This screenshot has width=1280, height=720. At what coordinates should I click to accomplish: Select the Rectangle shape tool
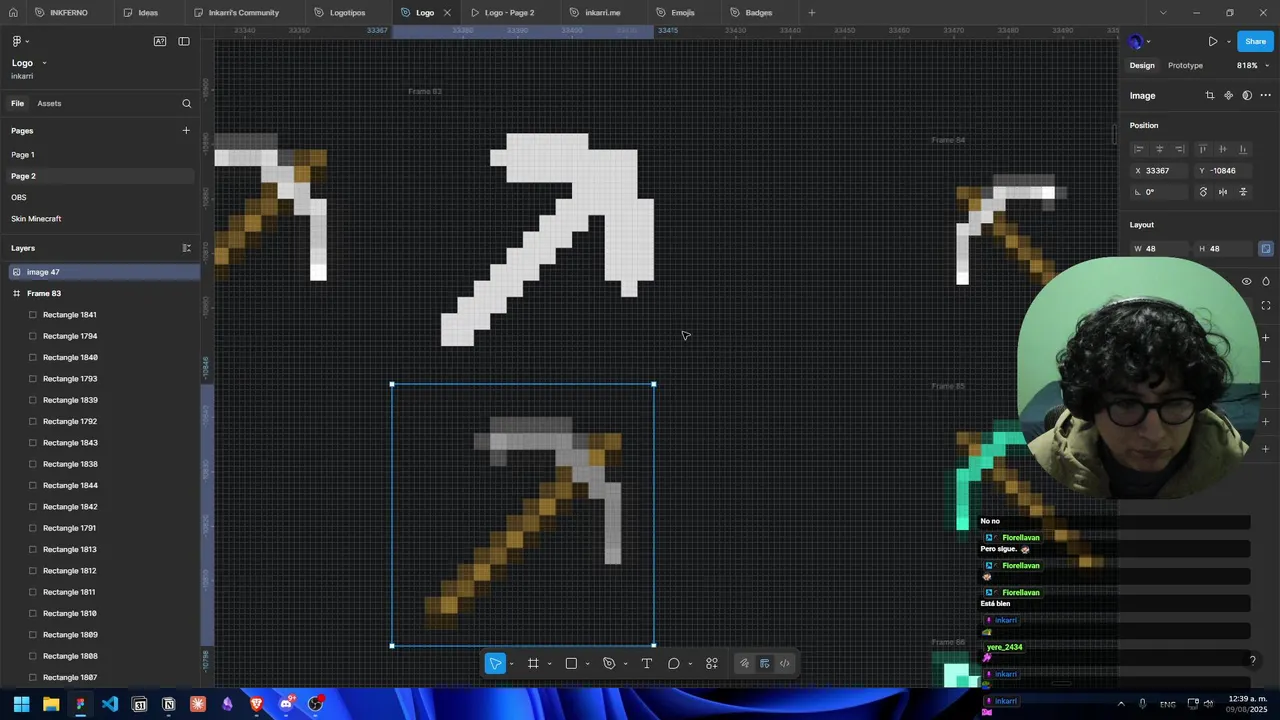click(x=571, y=664)
